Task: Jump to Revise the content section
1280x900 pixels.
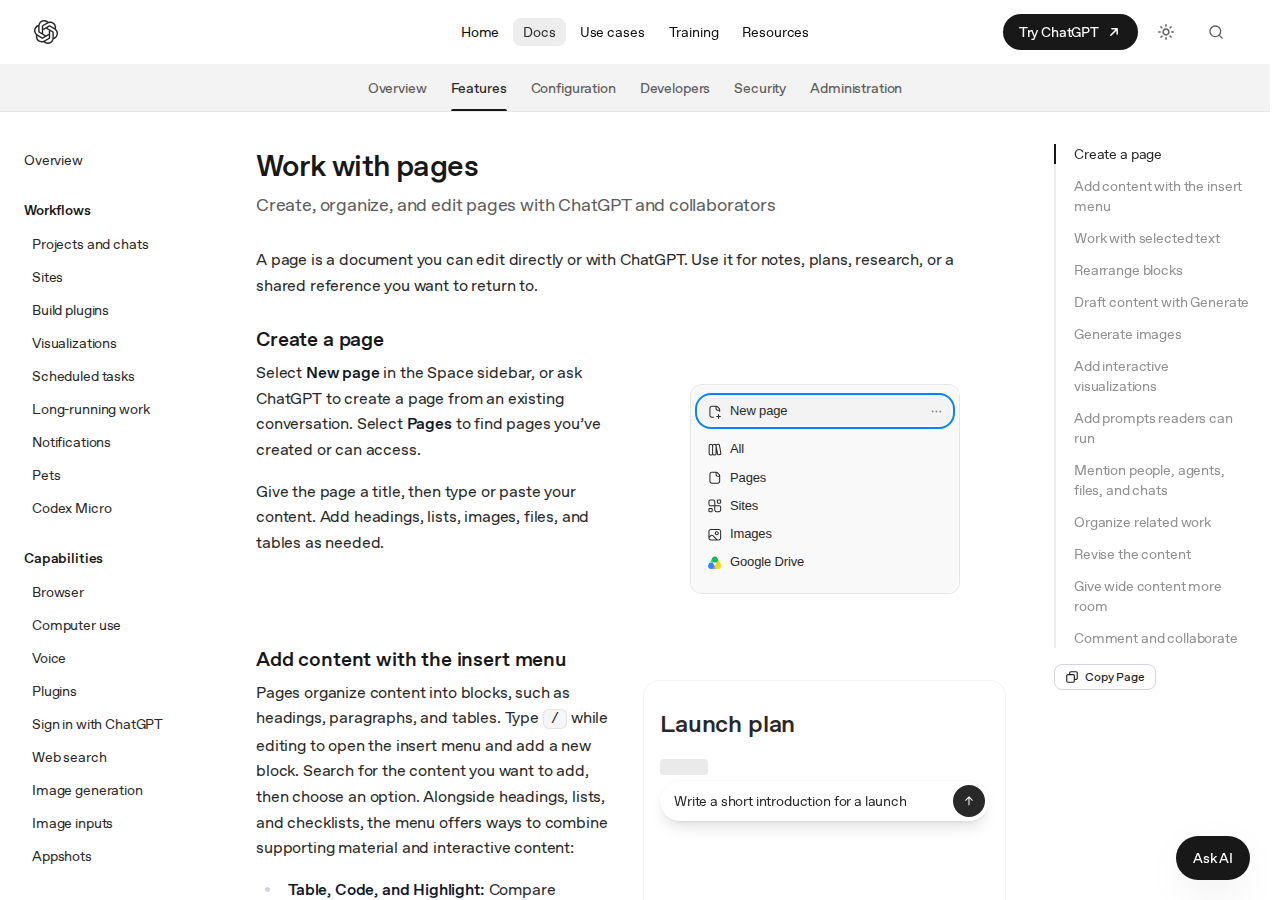Action: 1132,554
